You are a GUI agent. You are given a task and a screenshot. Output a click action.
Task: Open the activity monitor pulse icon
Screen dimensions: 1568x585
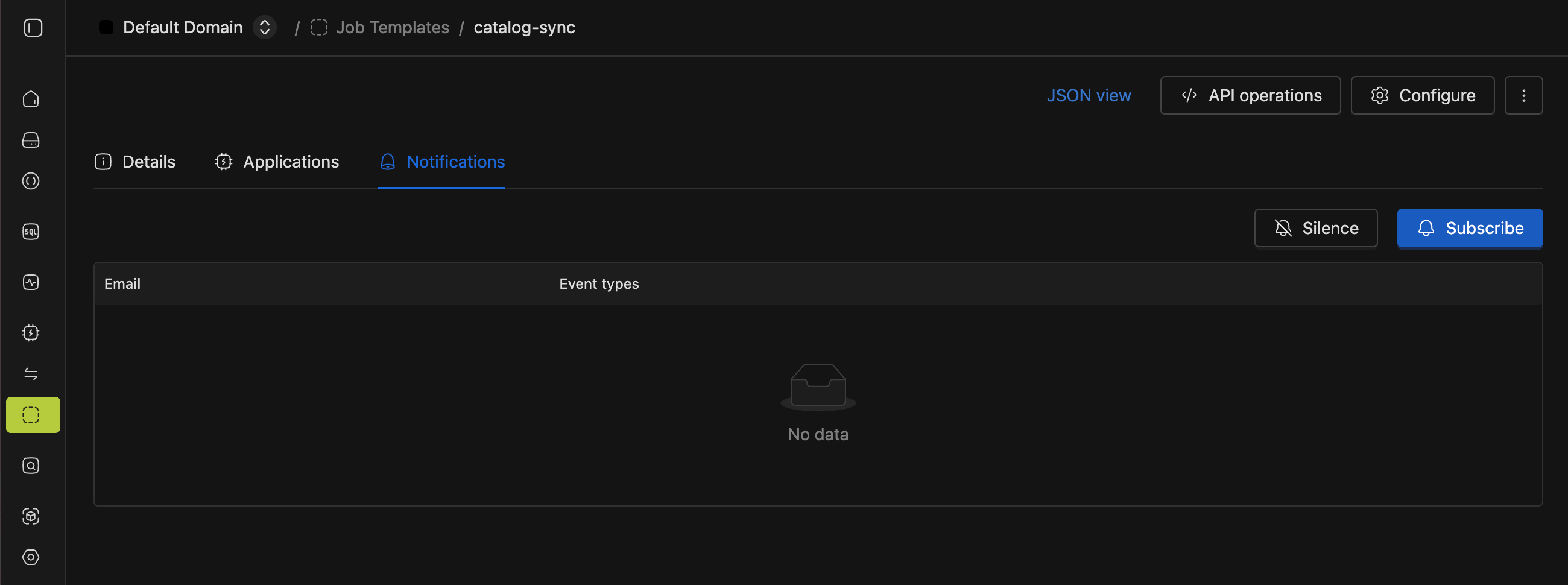[31, 282]
